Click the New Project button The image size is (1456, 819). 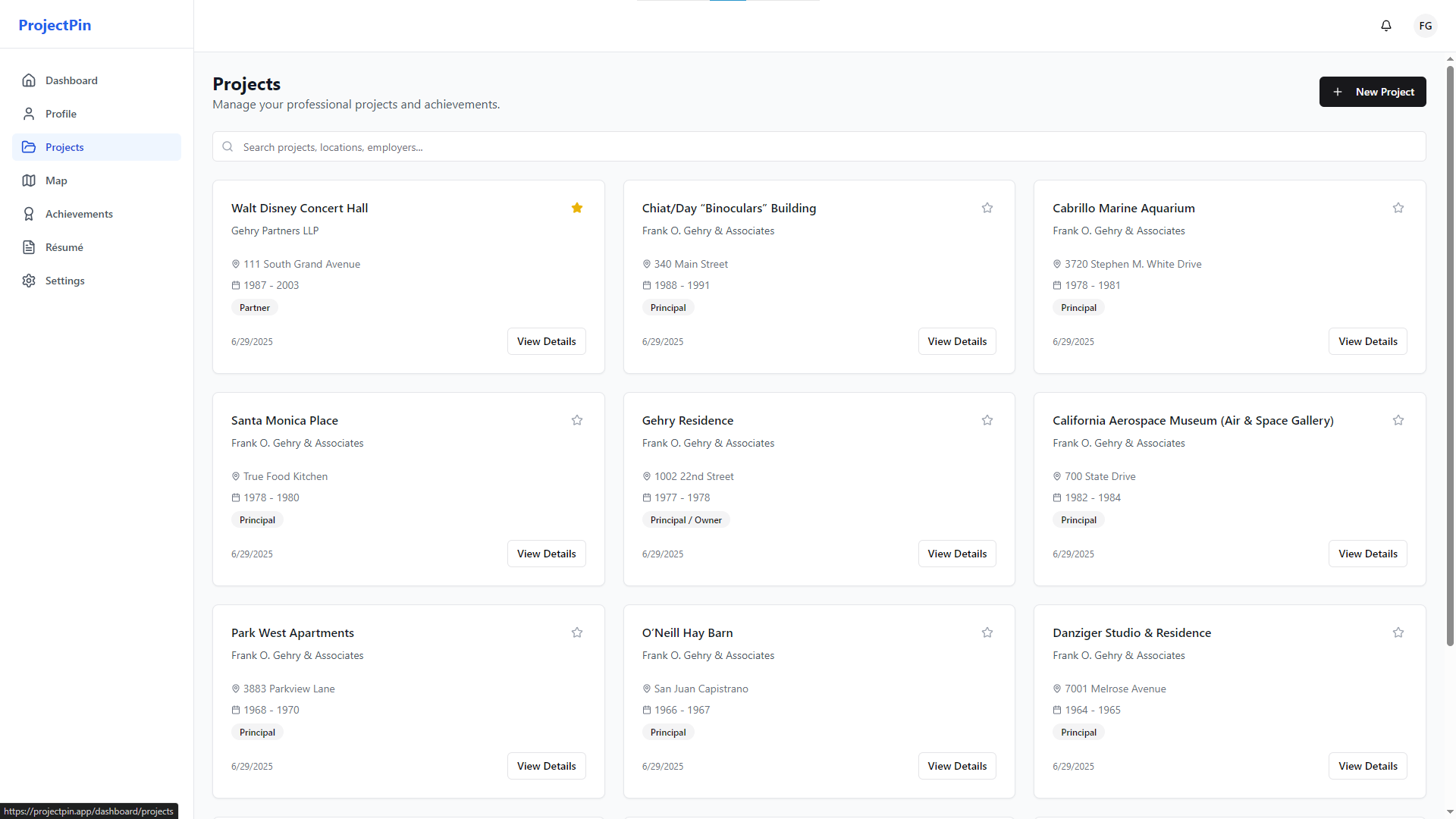click(1372, 92)
